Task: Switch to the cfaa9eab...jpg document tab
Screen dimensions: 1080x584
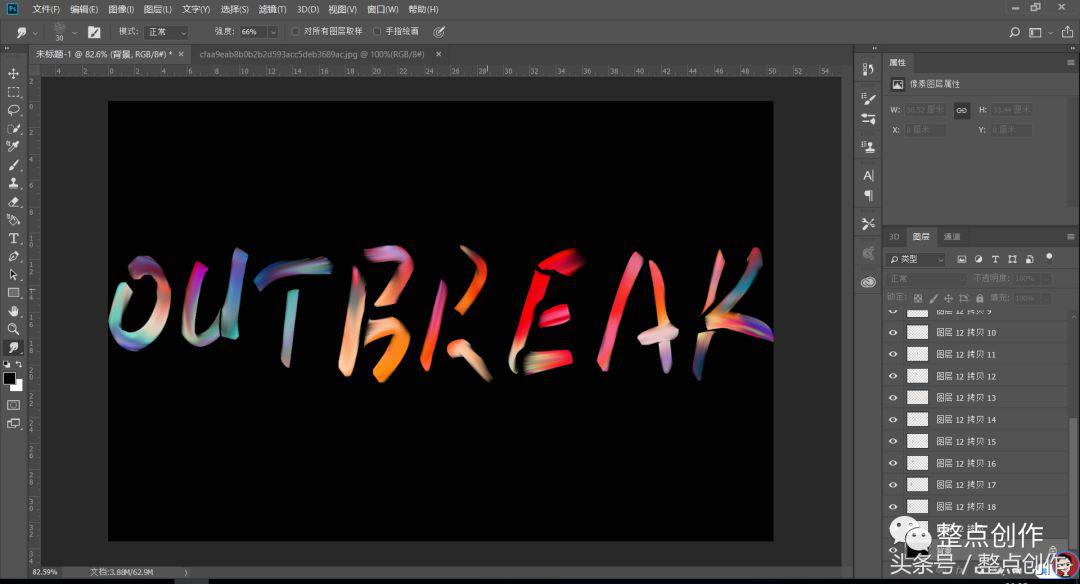Action: point(312,54)
